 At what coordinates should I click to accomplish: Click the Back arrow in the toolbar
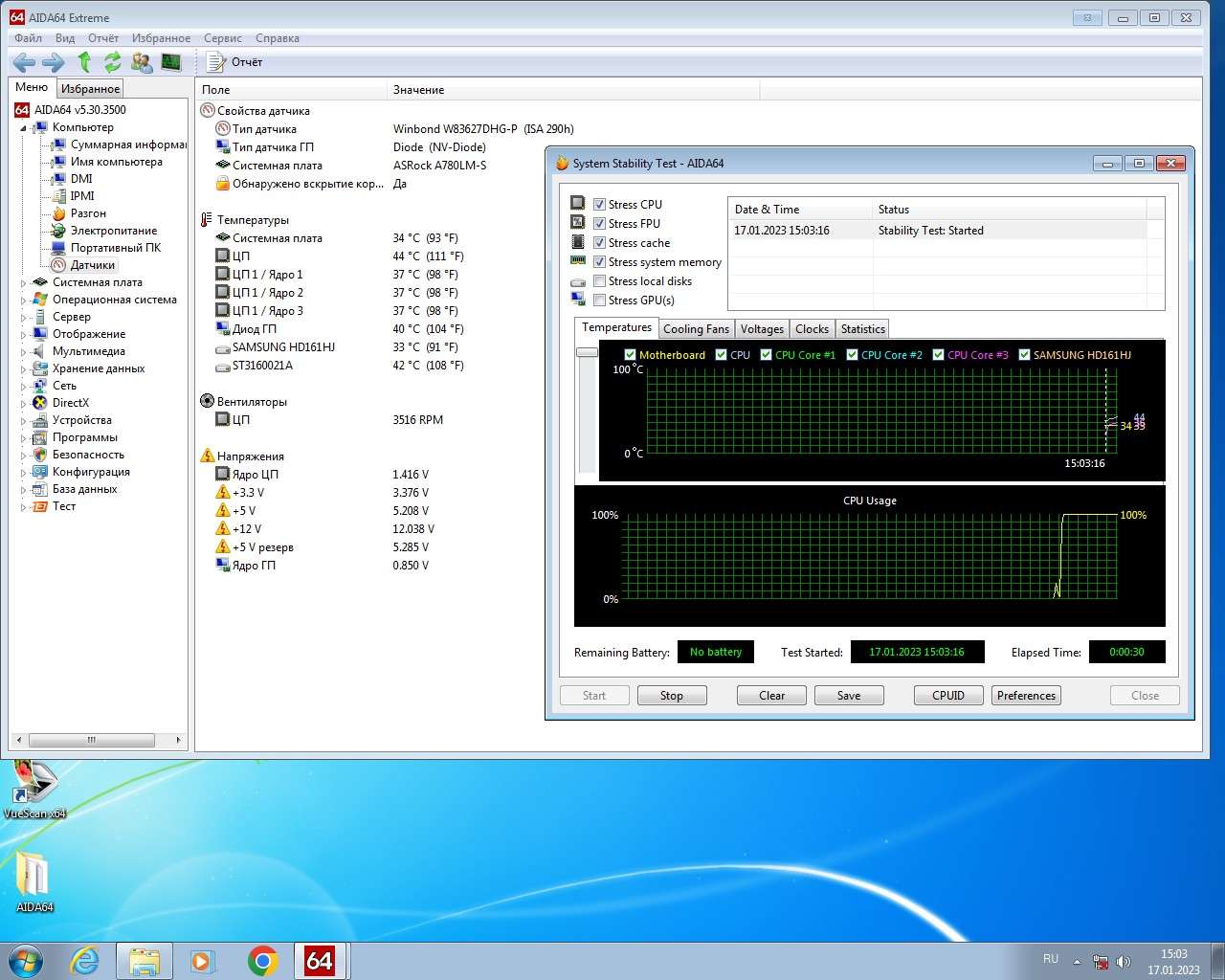[24, 62]
